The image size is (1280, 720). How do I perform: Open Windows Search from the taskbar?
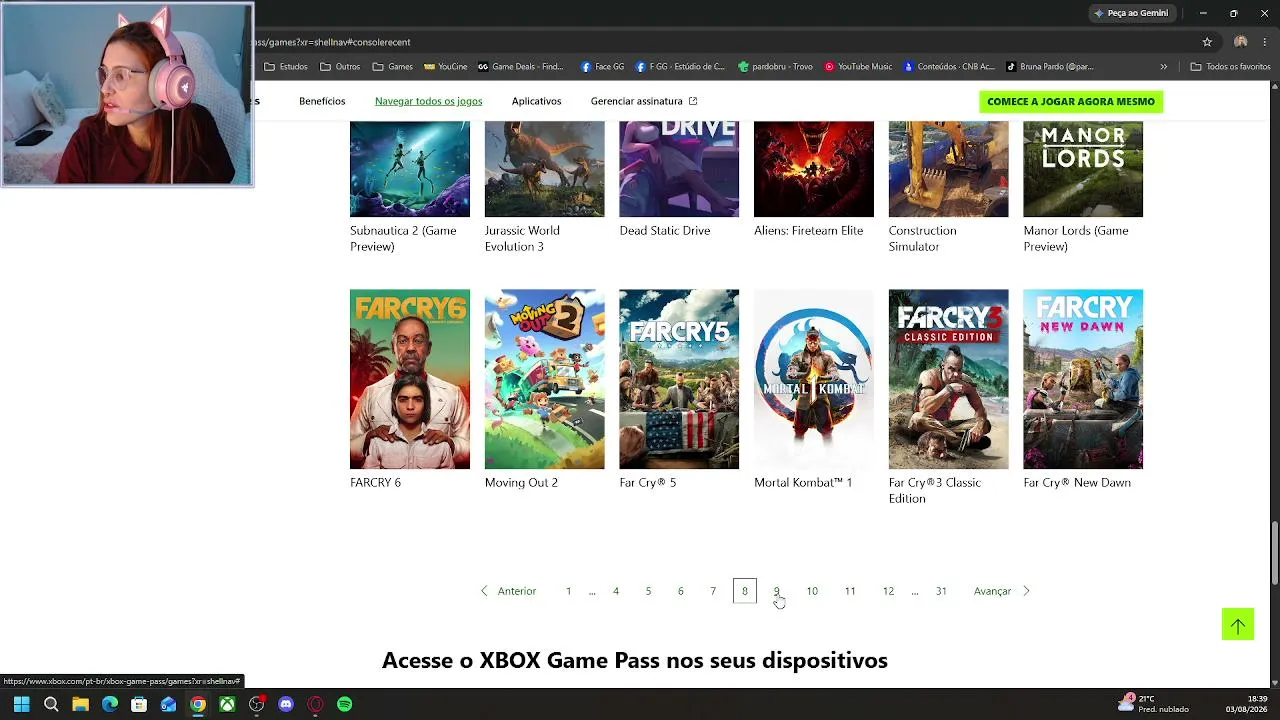tap(51, 704)
